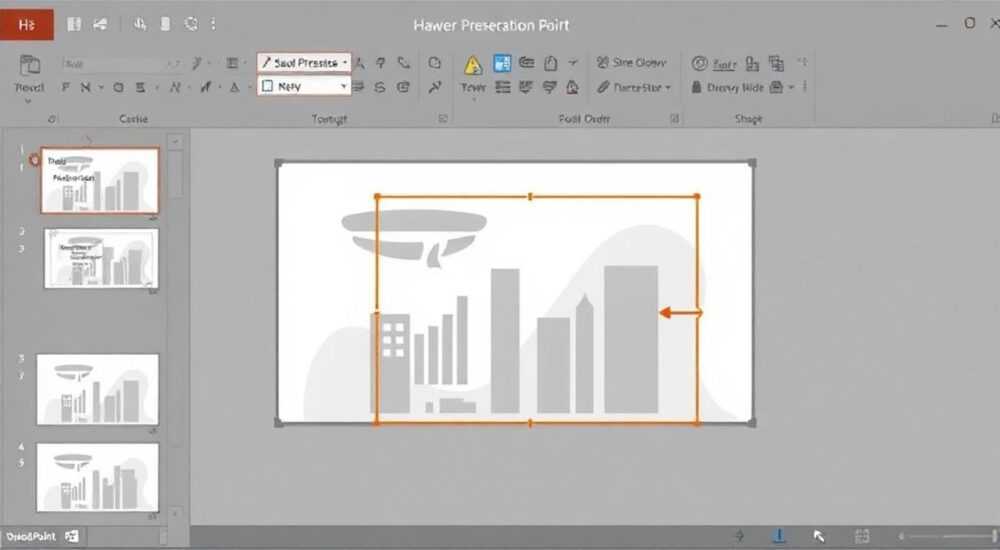1000x550 pixels.
Task: Click the zoom slider in status bar
Action: pyautogui.click(x=947, y=536)
